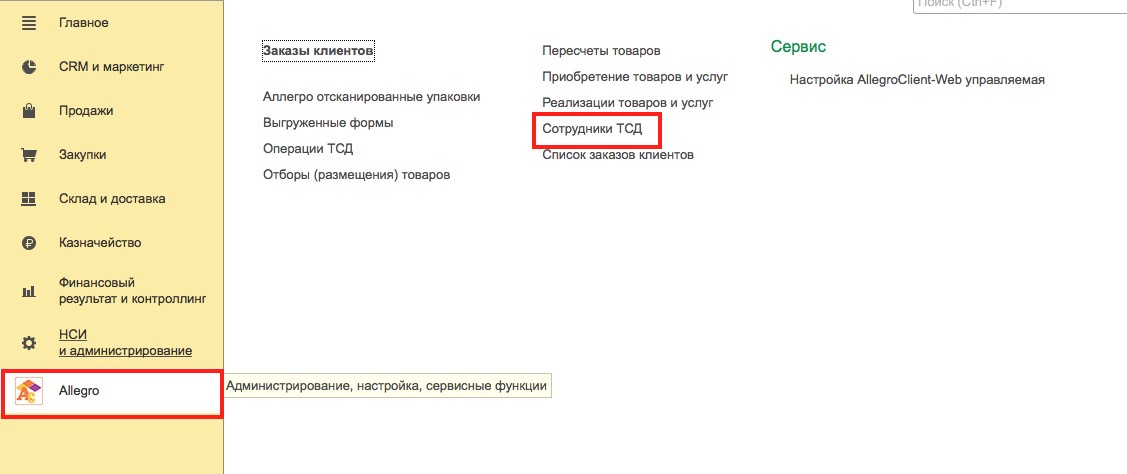Click into the search field

coord(1019,6)
